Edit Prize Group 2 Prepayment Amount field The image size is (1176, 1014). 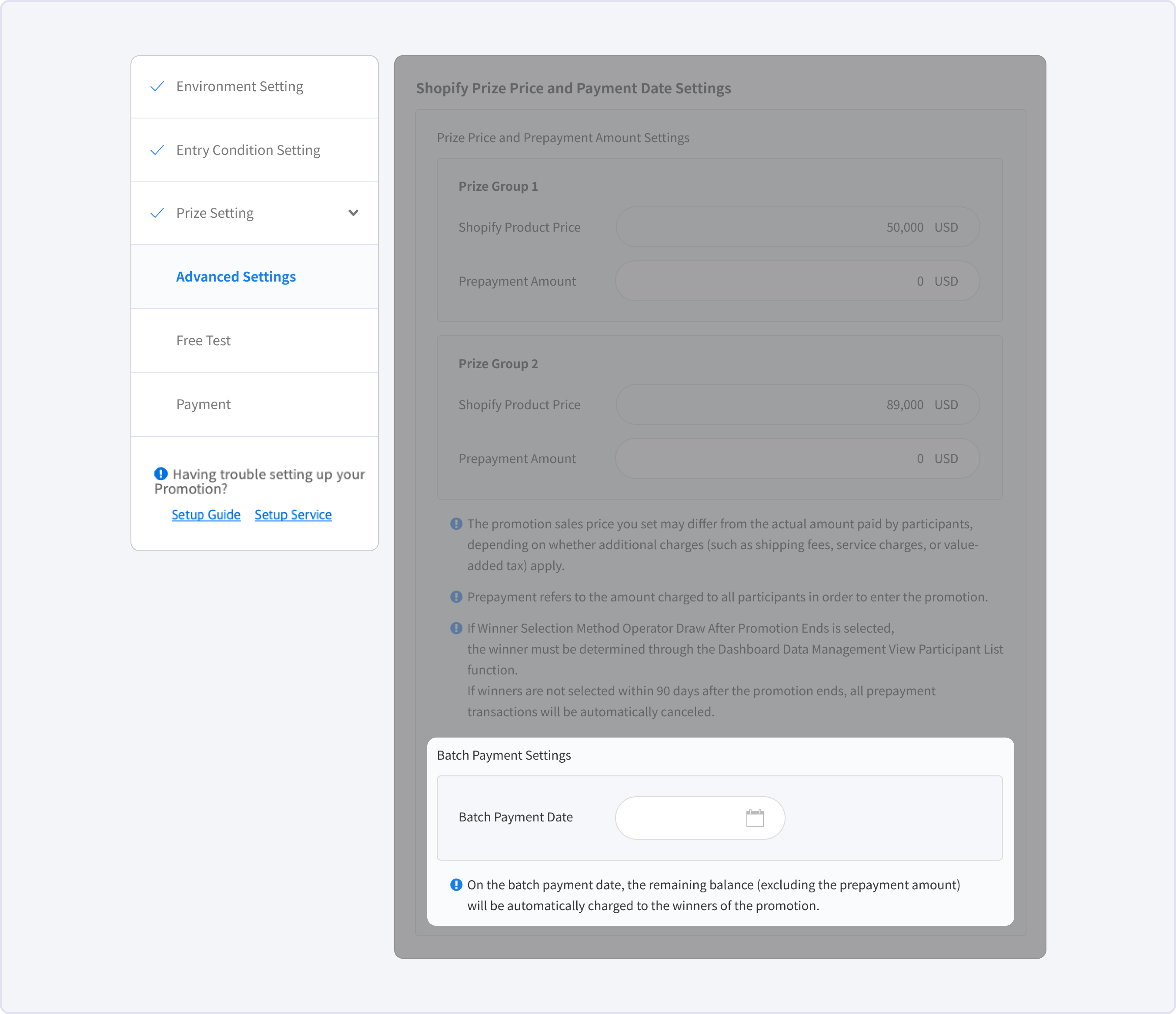(x=797, y=459)
